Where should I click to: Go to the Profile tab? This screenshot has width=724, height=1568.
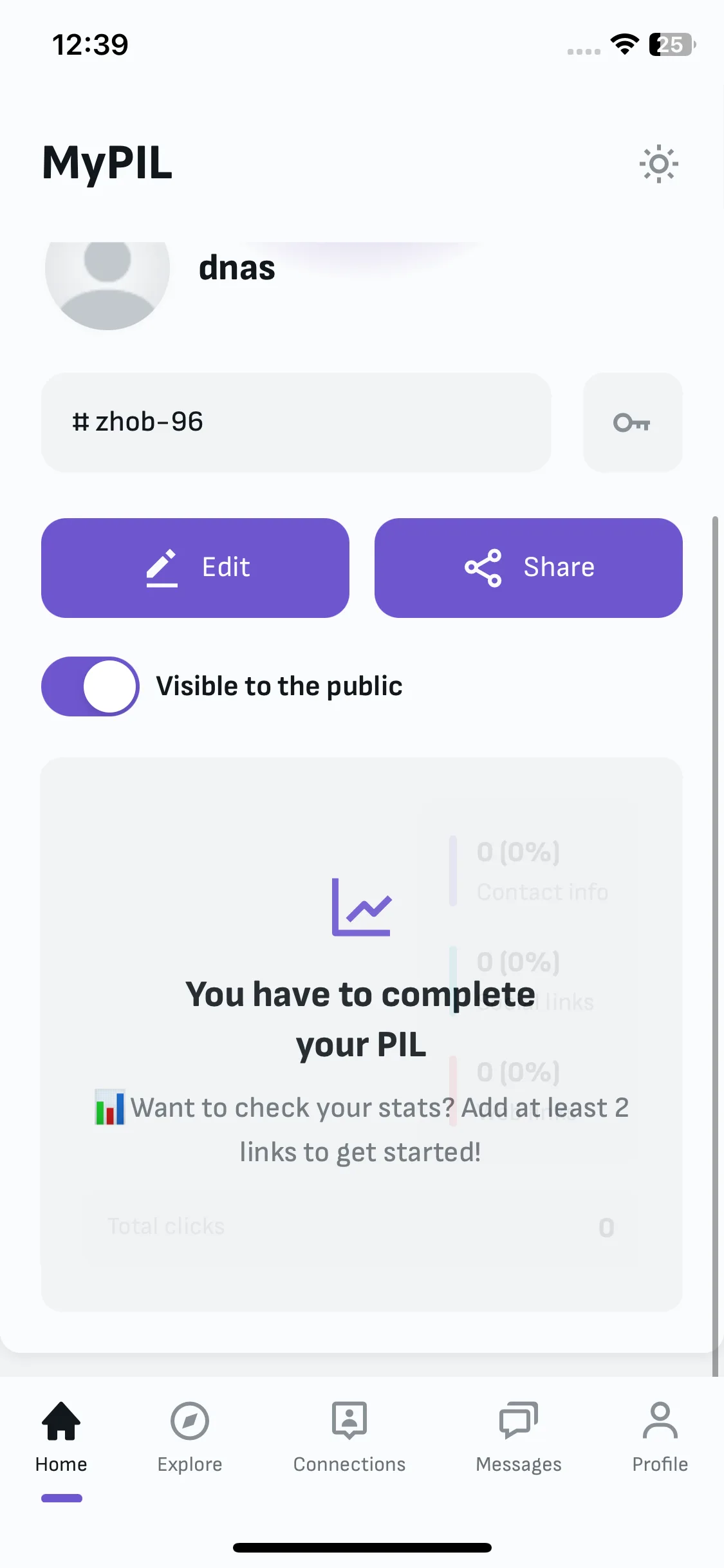pos(660,1437)
